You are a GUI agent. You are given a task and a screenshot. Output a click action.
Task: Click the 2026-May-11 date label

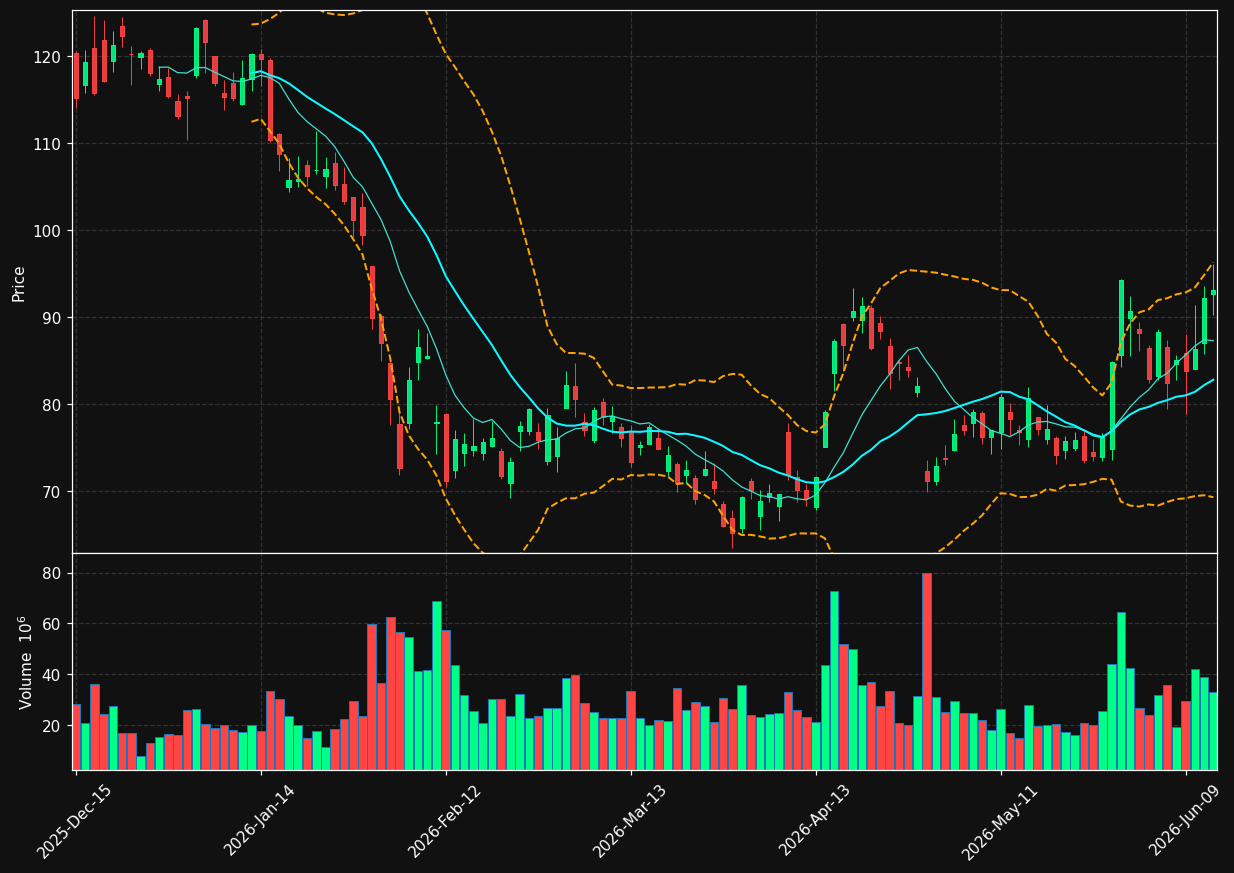[x=1000, y=821]
